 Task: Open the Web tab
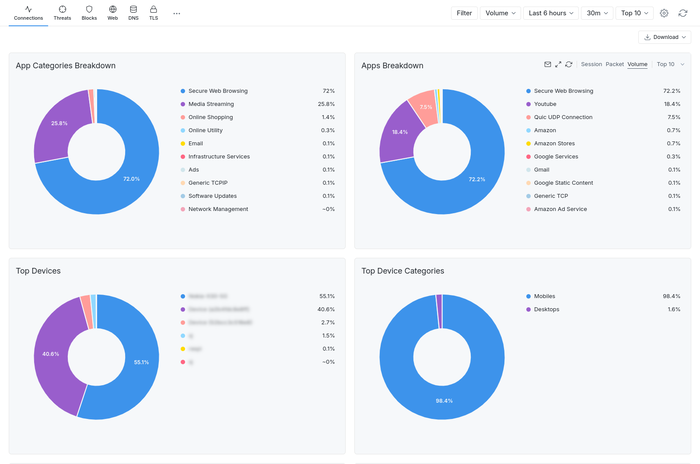click(112, 13)
